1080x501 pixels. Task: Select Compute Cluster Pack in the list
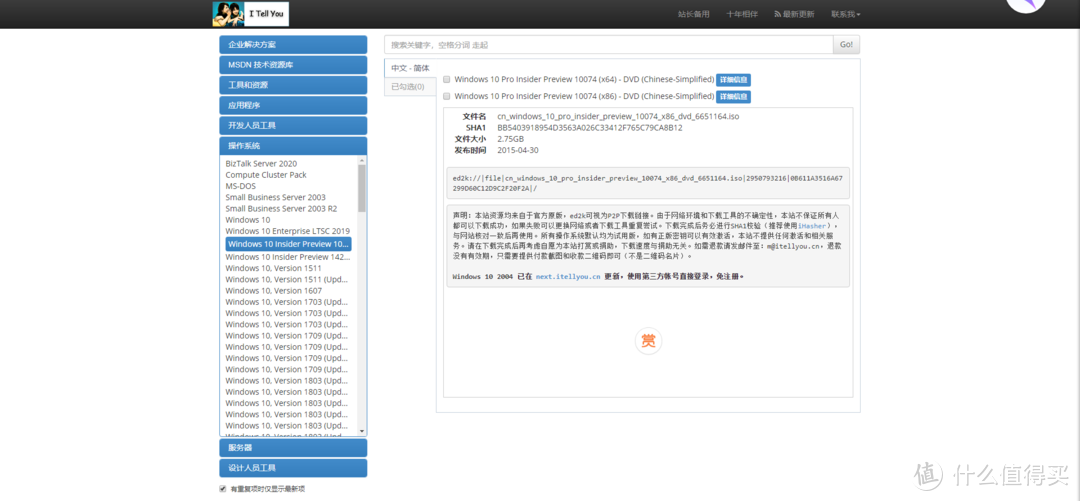coord(266,175)
